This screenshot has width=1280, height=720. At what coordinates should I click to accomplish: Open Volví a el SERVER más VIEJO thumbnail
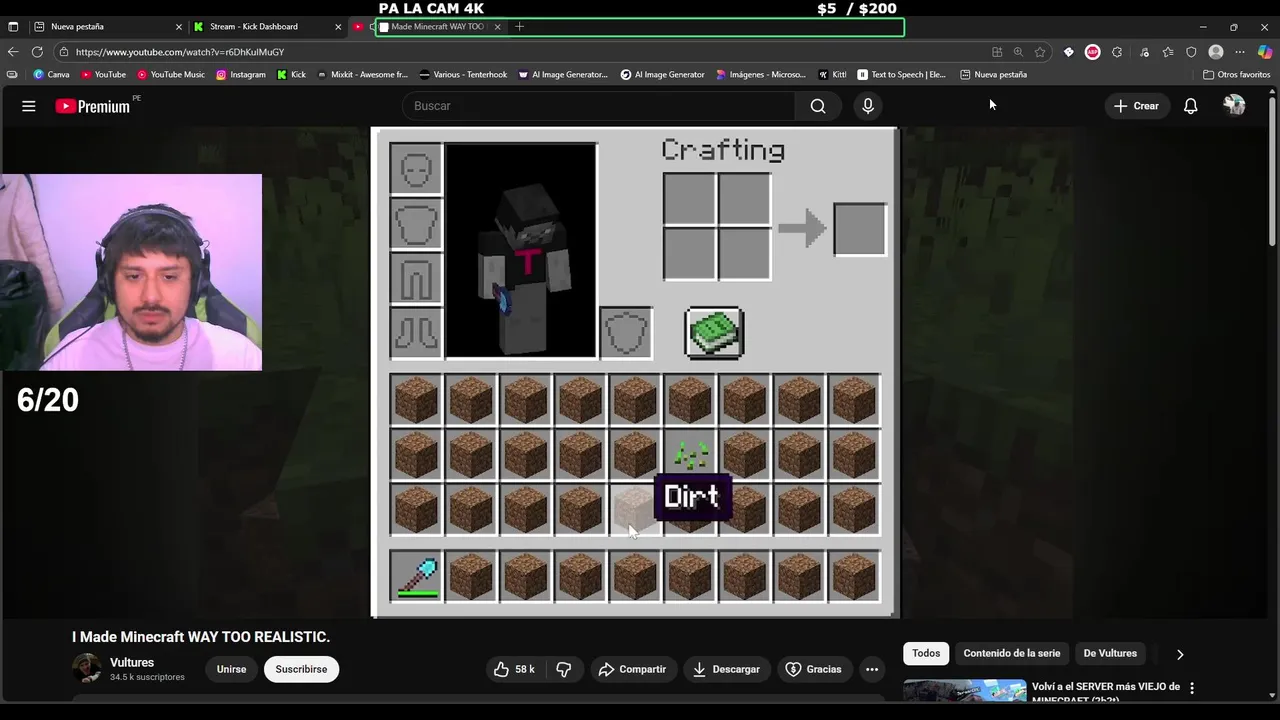[964, 692]
